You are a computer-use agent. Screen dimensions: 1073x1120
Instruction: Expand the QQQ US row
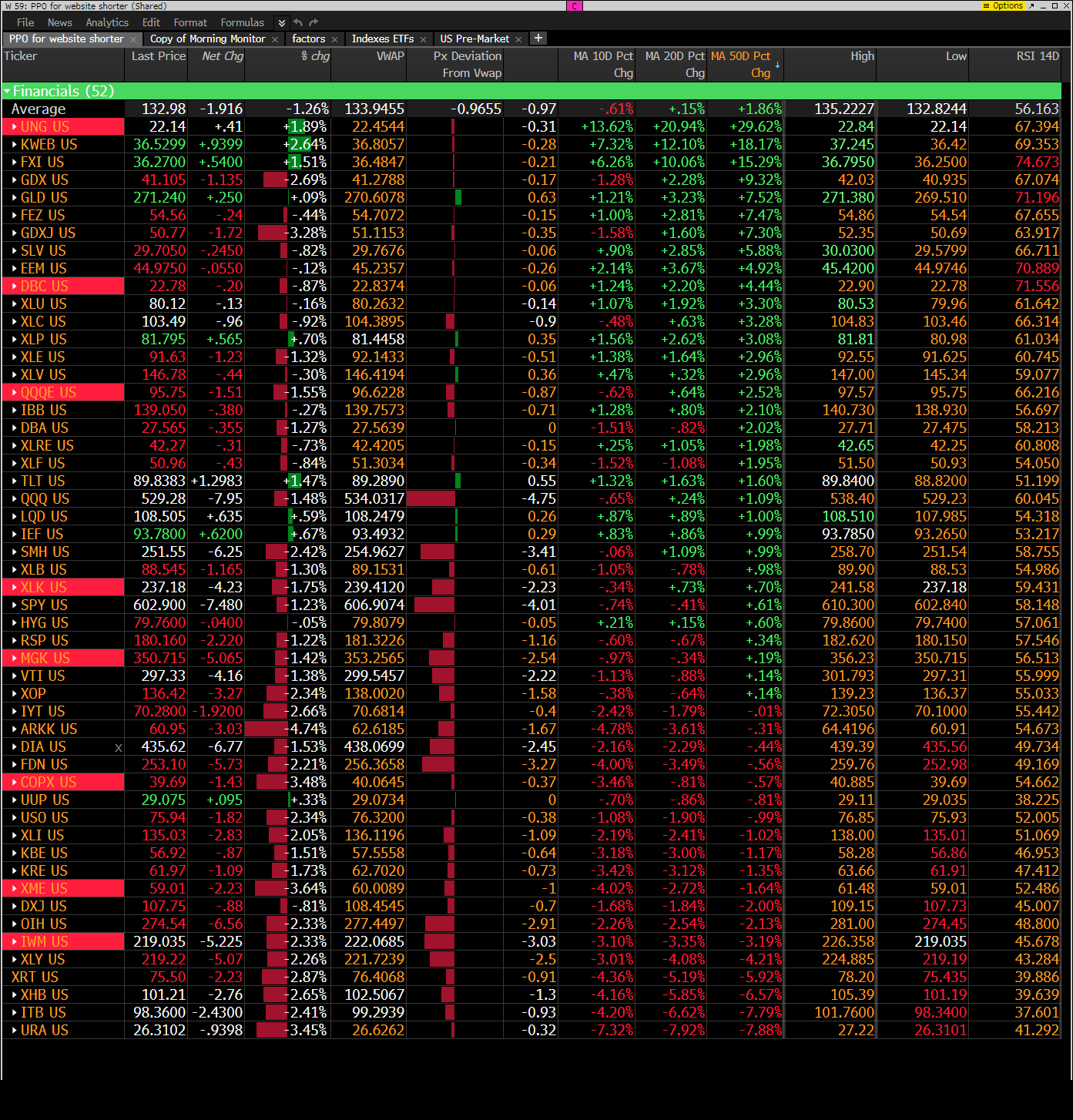pyautogui.click(x=15, y=499)
